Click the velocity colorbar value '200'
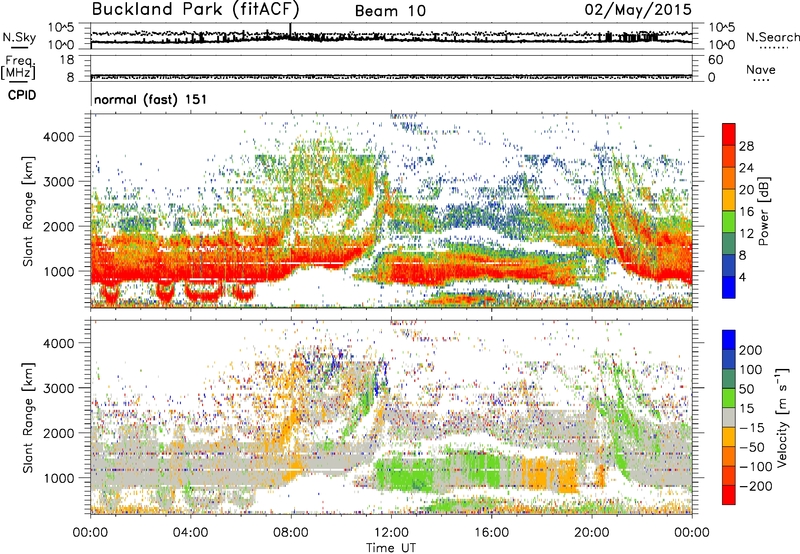Screen dimensions: 800x554 751,350
